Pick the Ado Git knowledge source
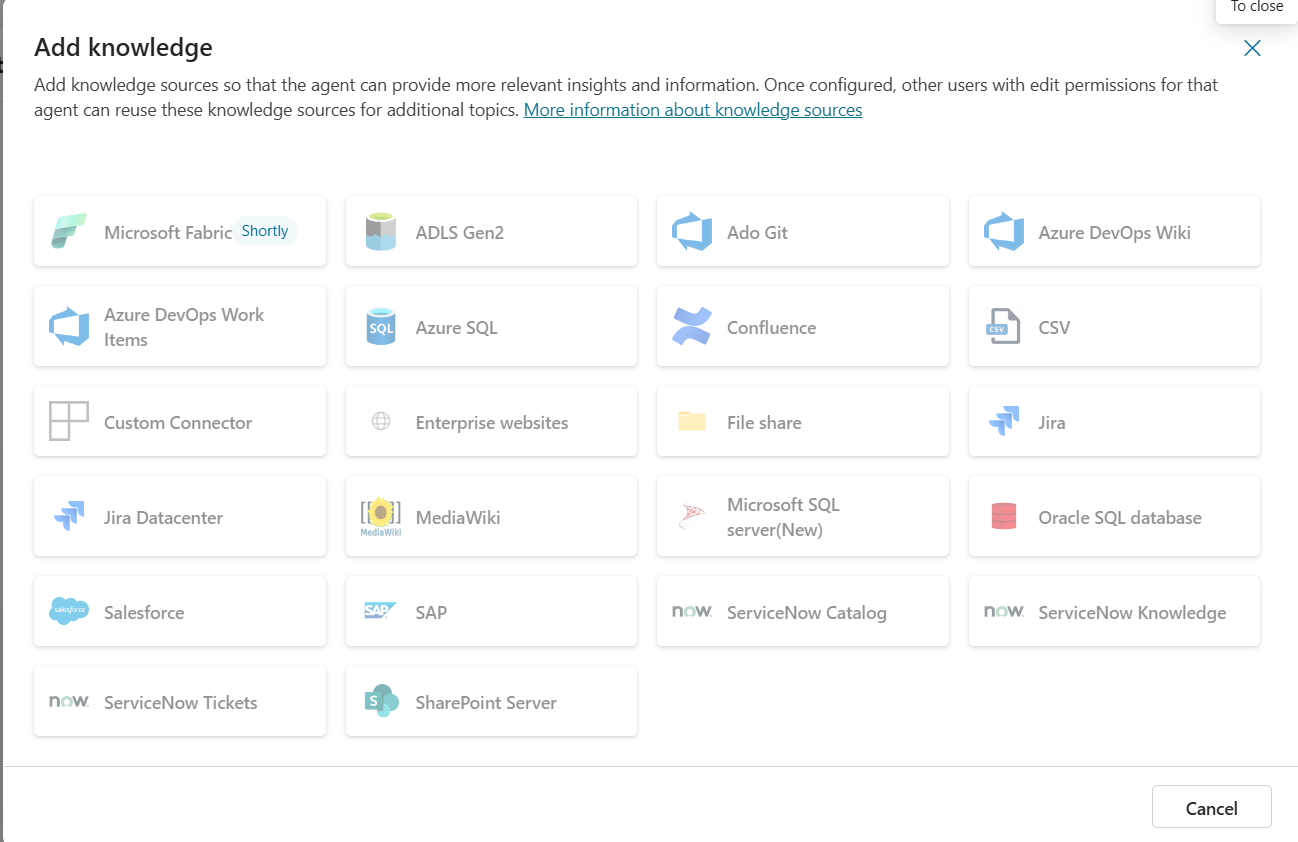1298x842 pixels. tap(803, 231)
